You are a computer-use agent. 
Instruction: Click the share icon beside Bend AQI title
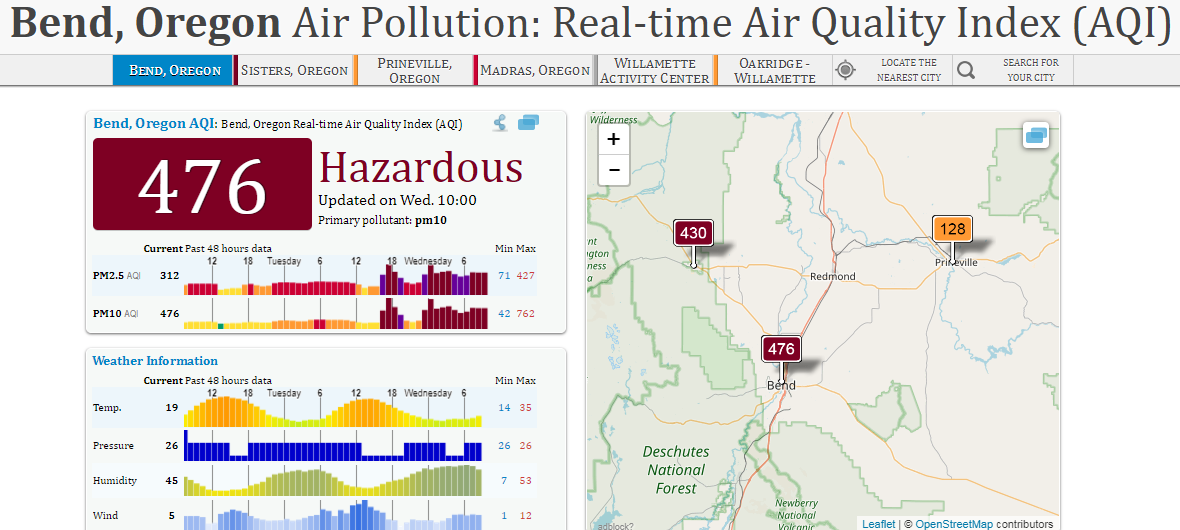click(x=500, y=123)
